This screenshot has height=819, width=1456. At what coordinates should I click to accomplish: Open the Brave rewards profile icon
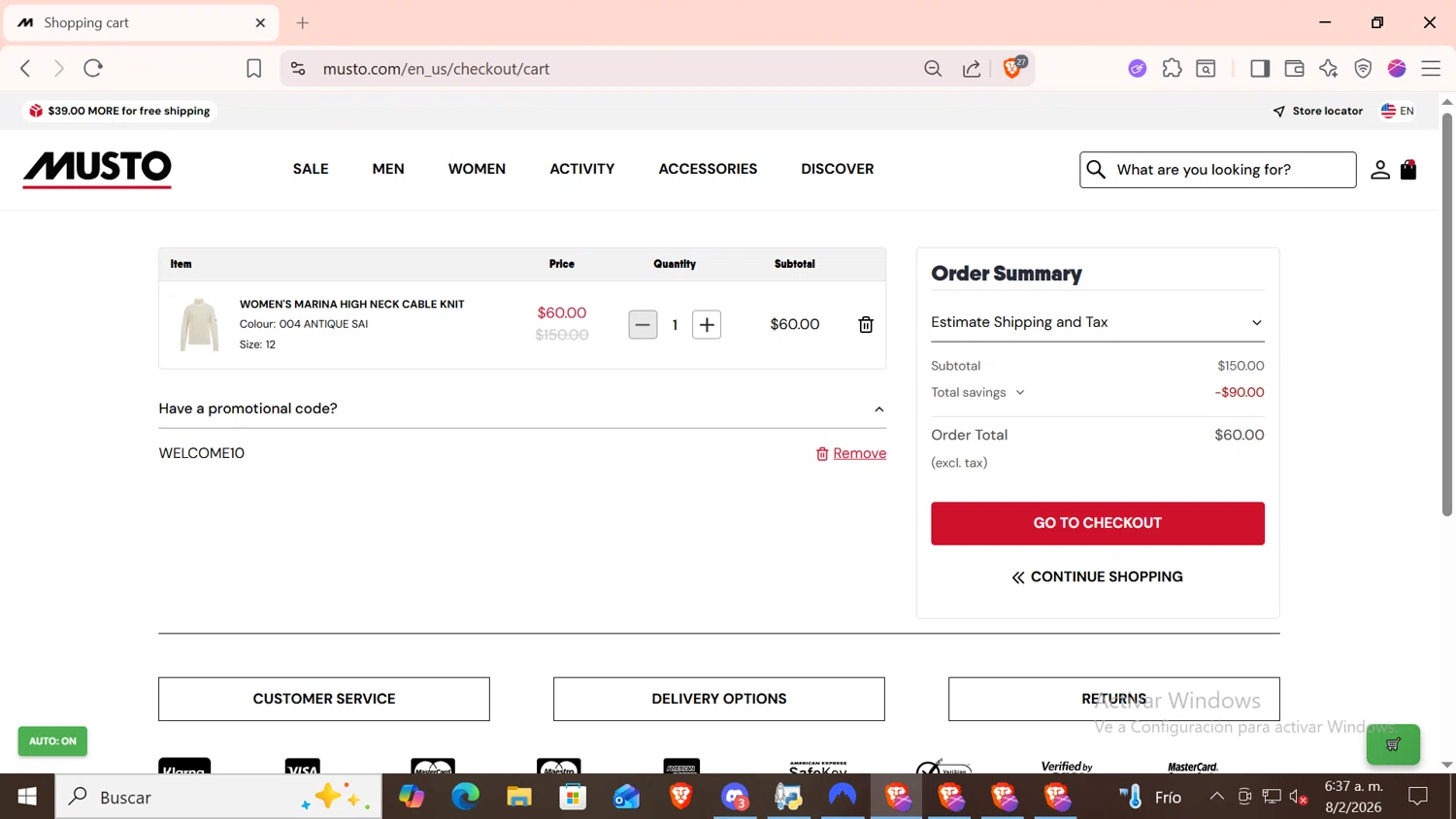click(x=1397, y=68)
